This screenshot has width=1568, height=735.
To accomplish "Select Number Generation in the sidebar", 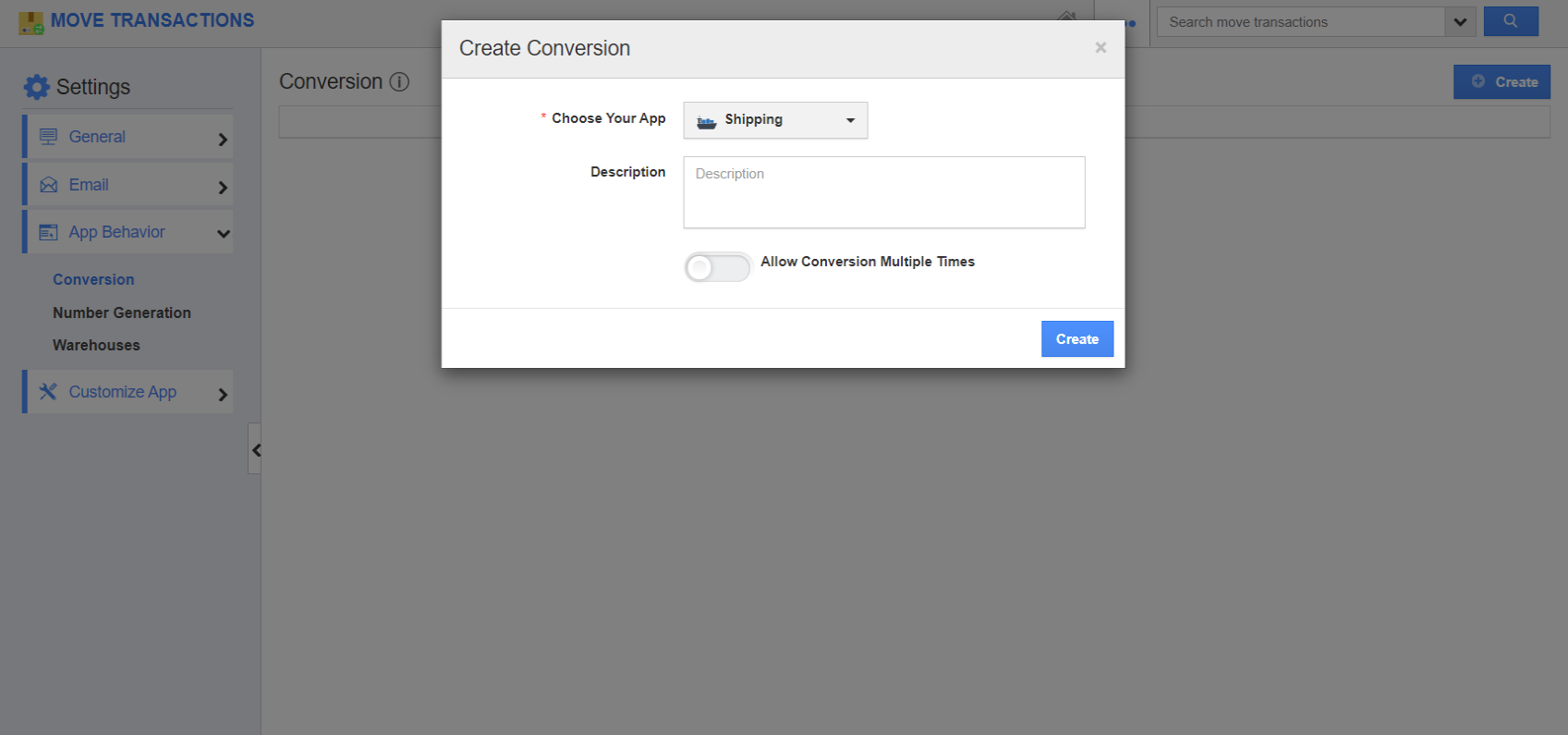I will click(121, 312).
